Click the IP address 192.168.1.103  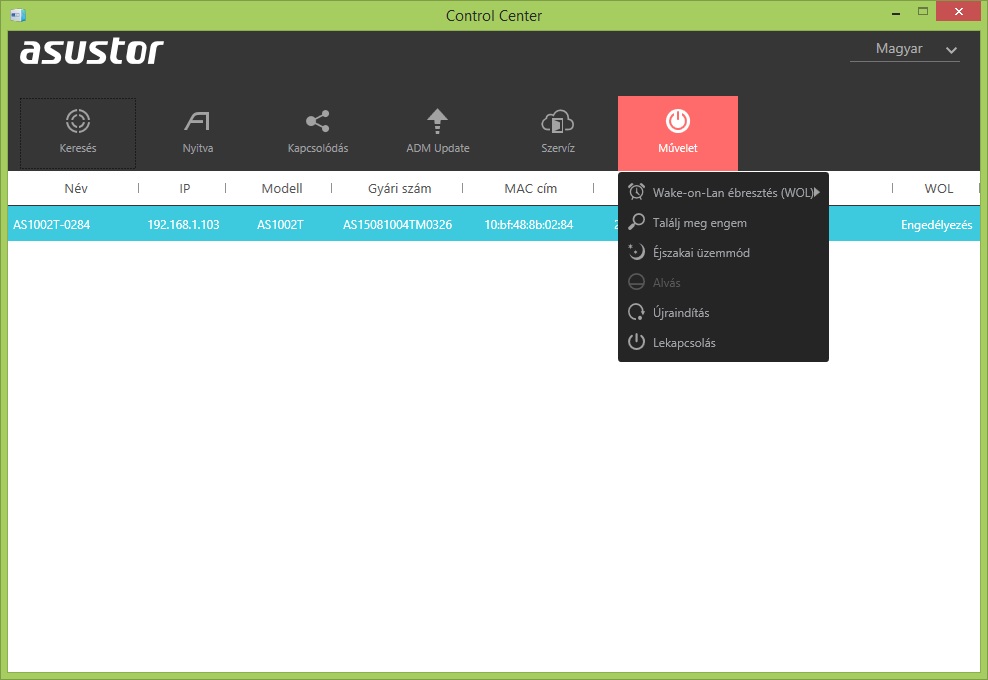click(183, 224)
